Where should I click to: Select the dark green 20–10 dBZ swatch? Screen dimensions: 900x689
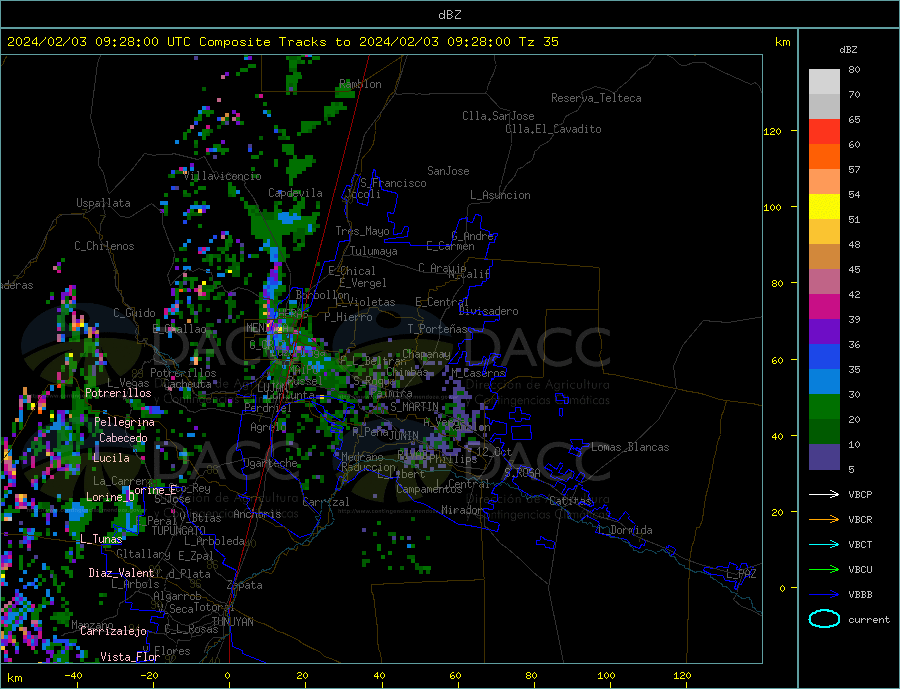tap(824, 432)
